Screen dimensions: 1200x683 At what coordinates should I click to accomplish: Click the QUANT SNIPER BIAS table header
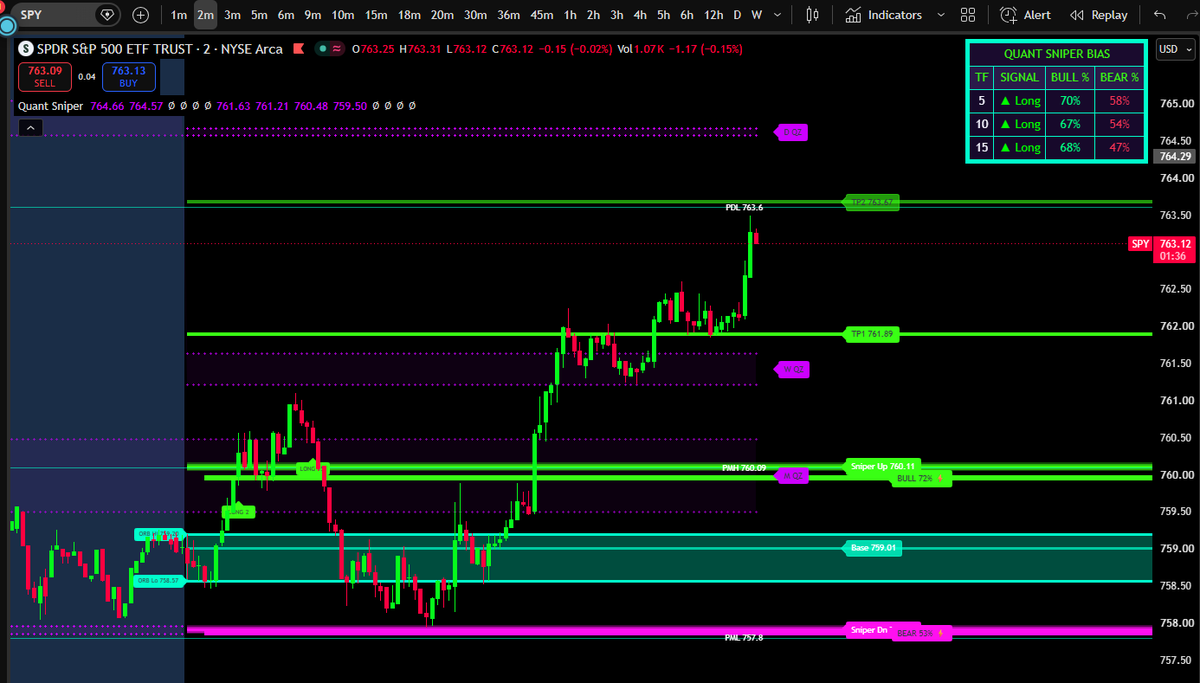coord(1057,54)
